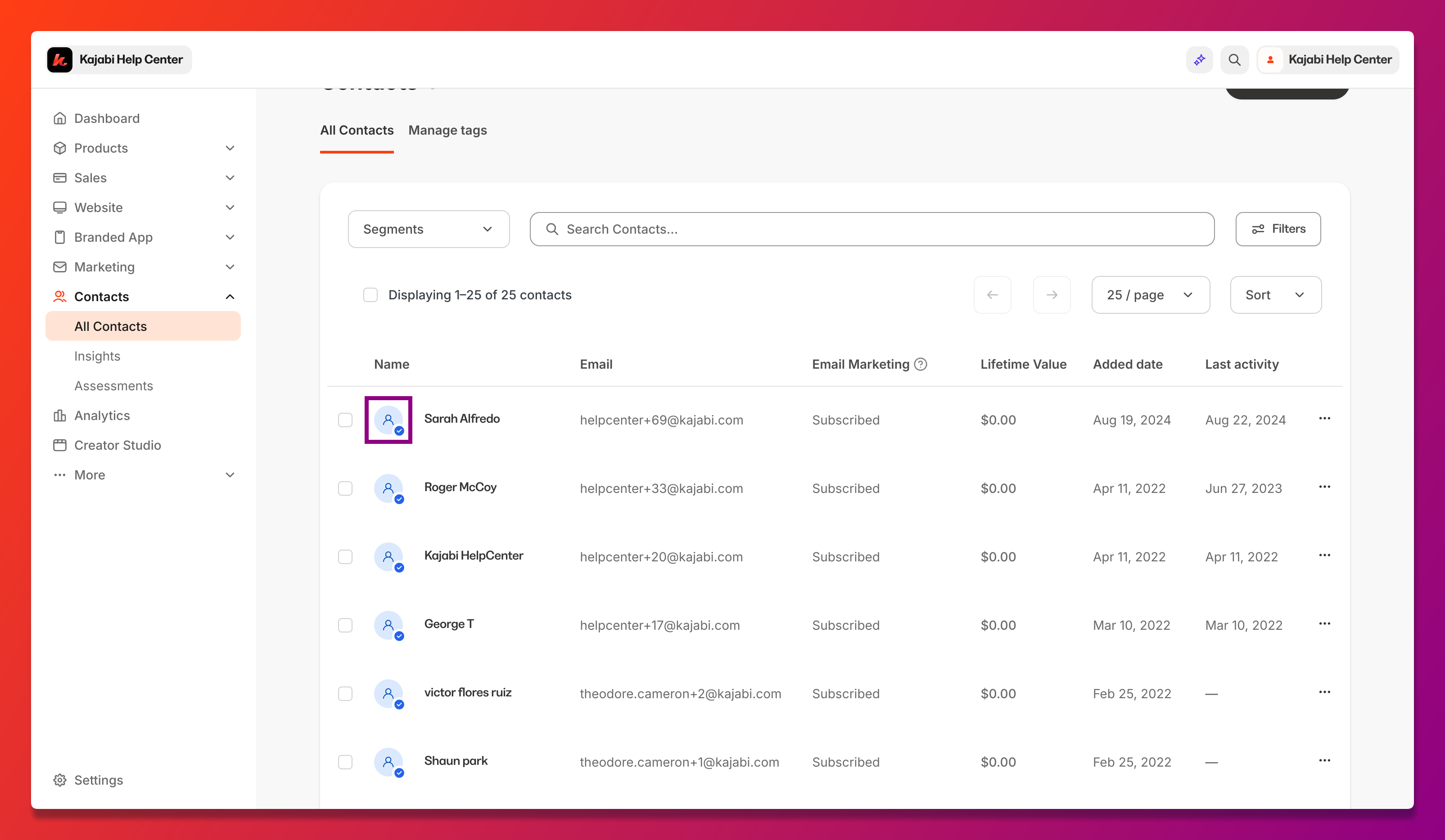
Task: Open George T row actions menu
Action: [1324, 624]
